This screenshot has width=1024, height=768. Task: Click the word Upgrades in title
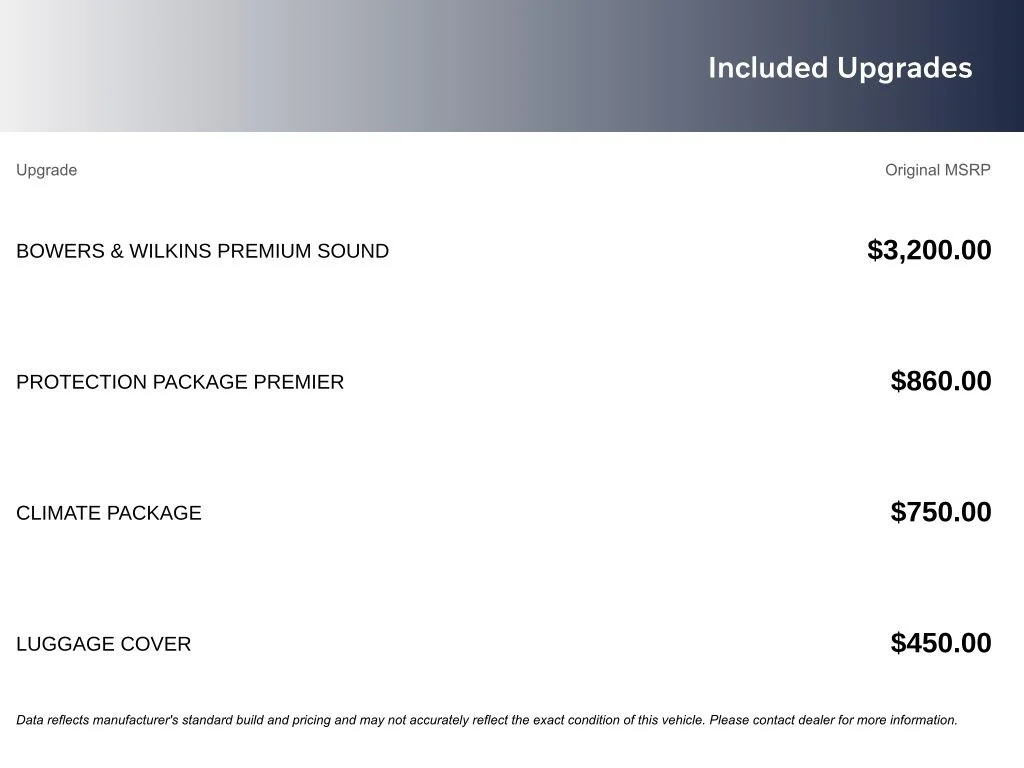pyautogui.click(x=904, y=69)
